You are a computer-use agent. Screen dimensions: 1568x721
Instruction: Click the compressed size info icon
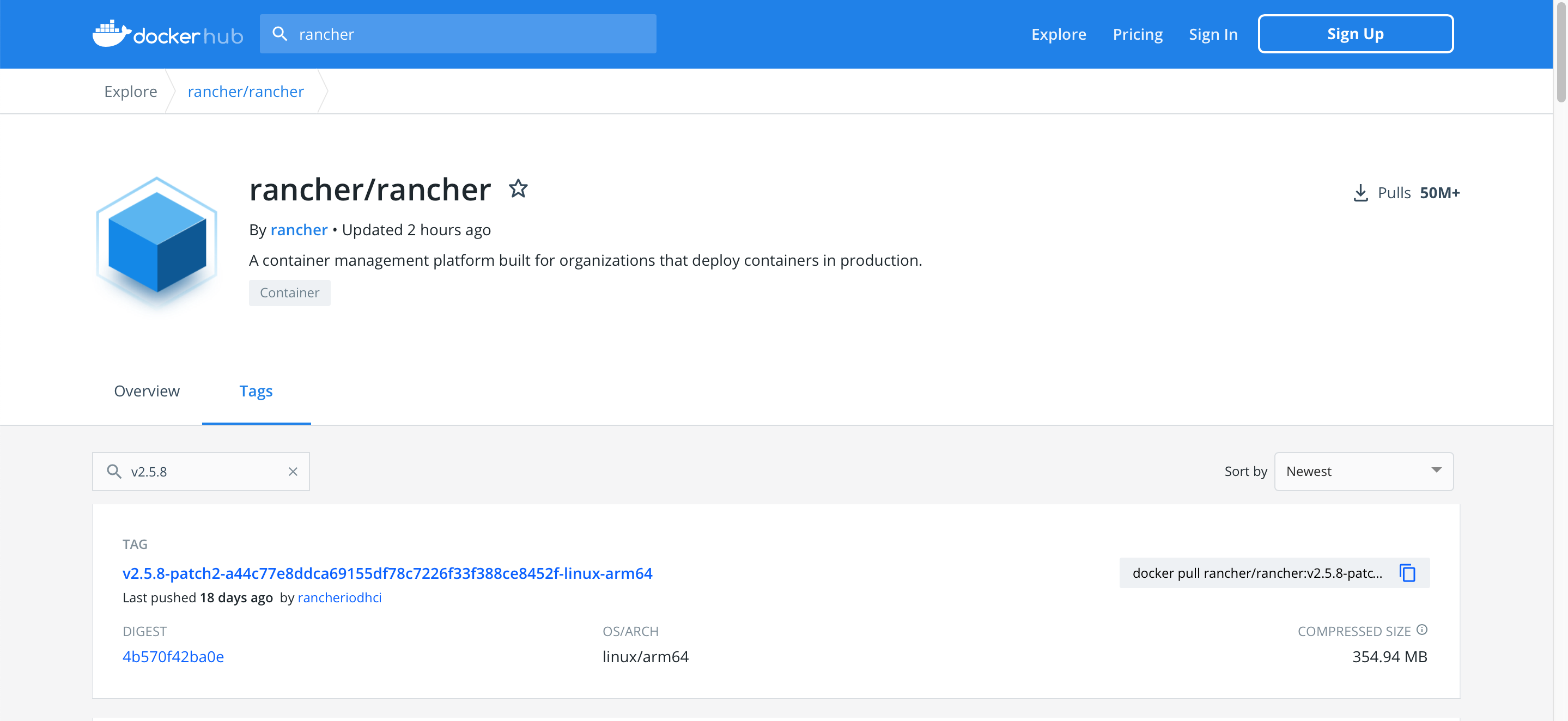(1422, 630)
